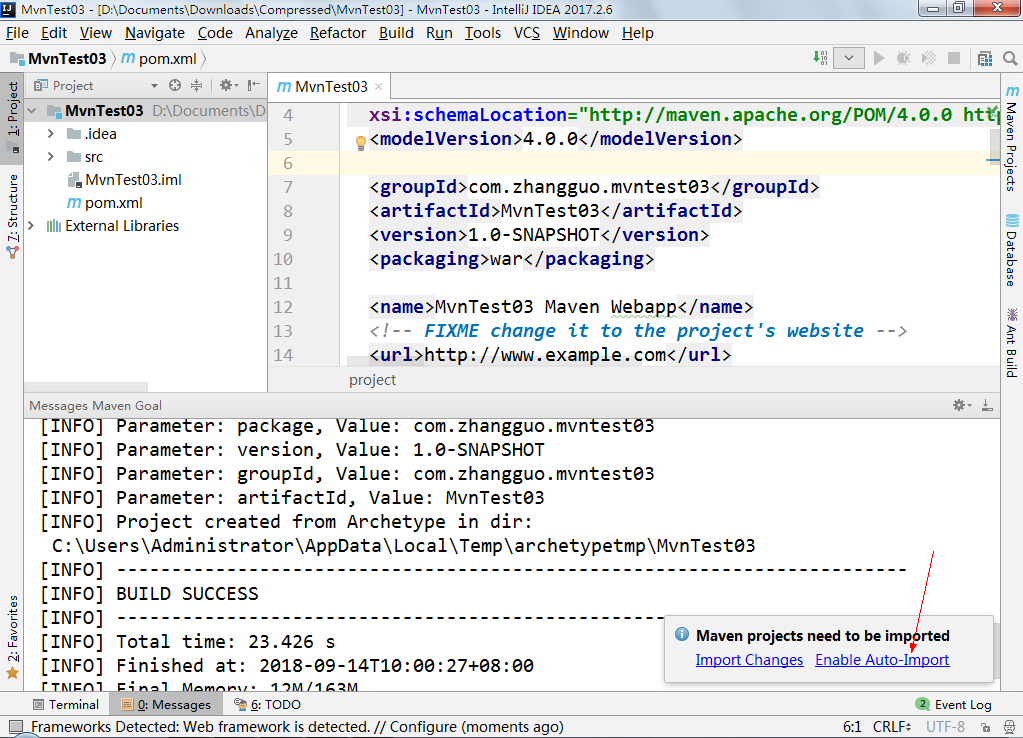Open the Tools menu
The width and height of the screenshot is (1023, 738).
point(483,33)
